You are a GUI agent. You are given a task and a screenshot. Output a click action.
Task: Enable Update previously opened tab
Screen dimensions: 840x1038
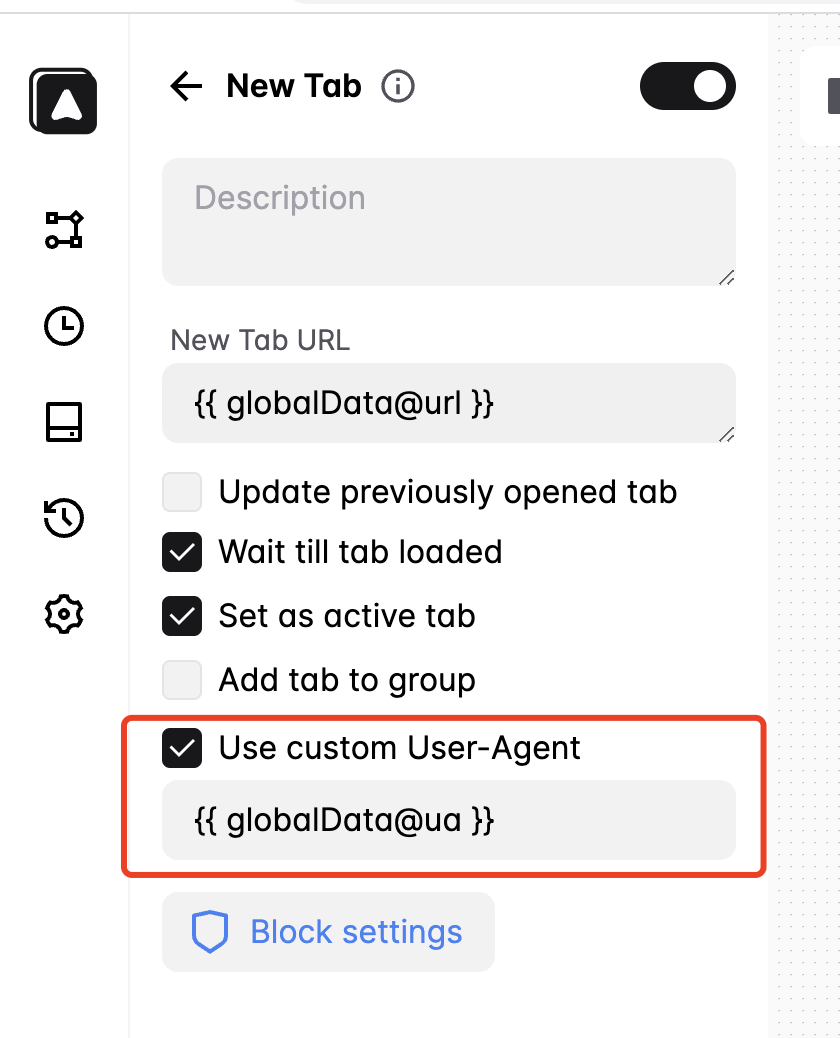click(182, 492)
